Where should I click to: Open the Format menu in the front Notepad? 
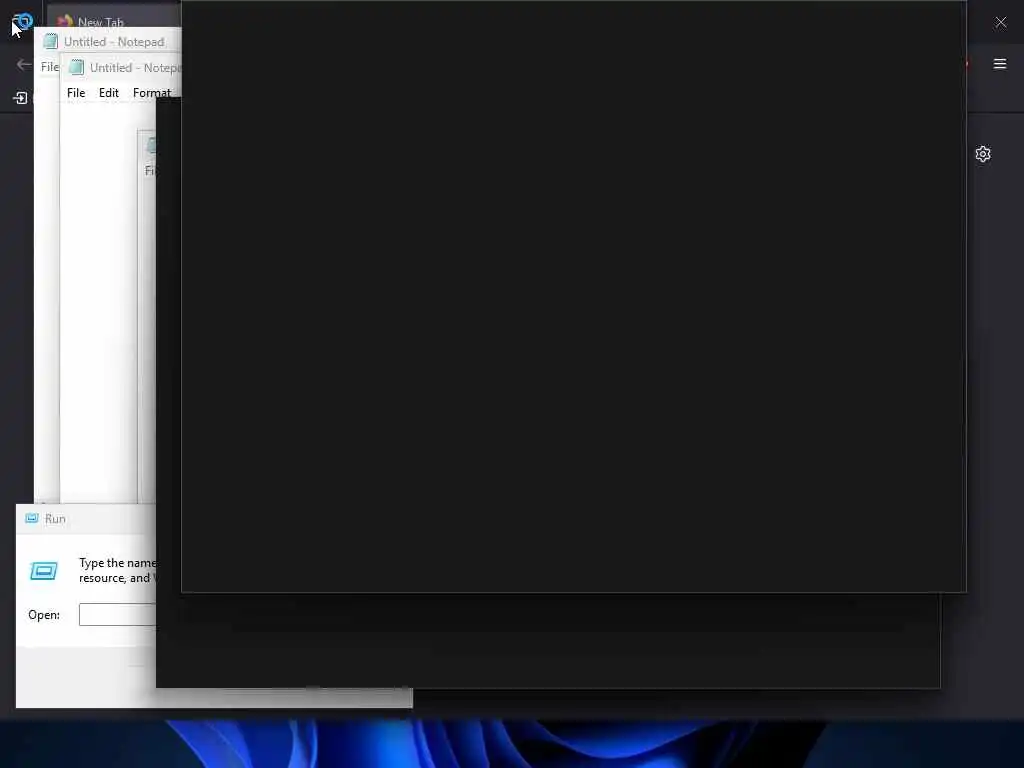(152, 93)
